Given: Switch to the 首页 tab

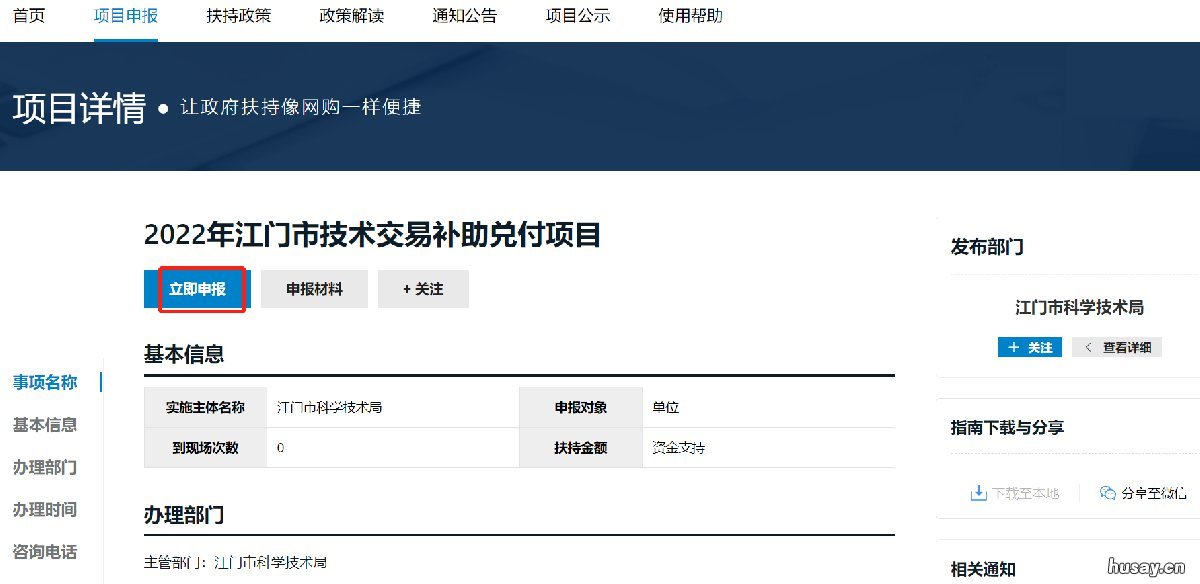Looking at the screenshot, I should point(29,15).
